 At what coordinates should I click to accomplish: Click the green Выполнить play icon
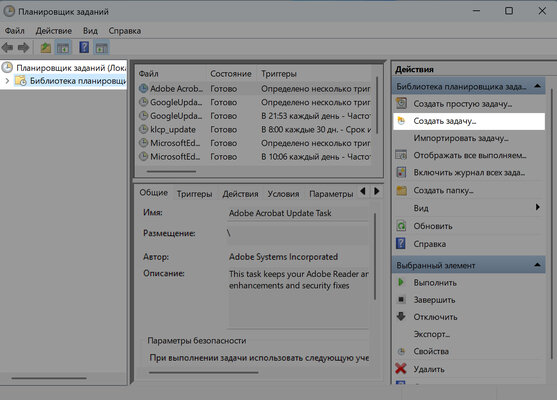pyautogui.click(x=401, y=282)
